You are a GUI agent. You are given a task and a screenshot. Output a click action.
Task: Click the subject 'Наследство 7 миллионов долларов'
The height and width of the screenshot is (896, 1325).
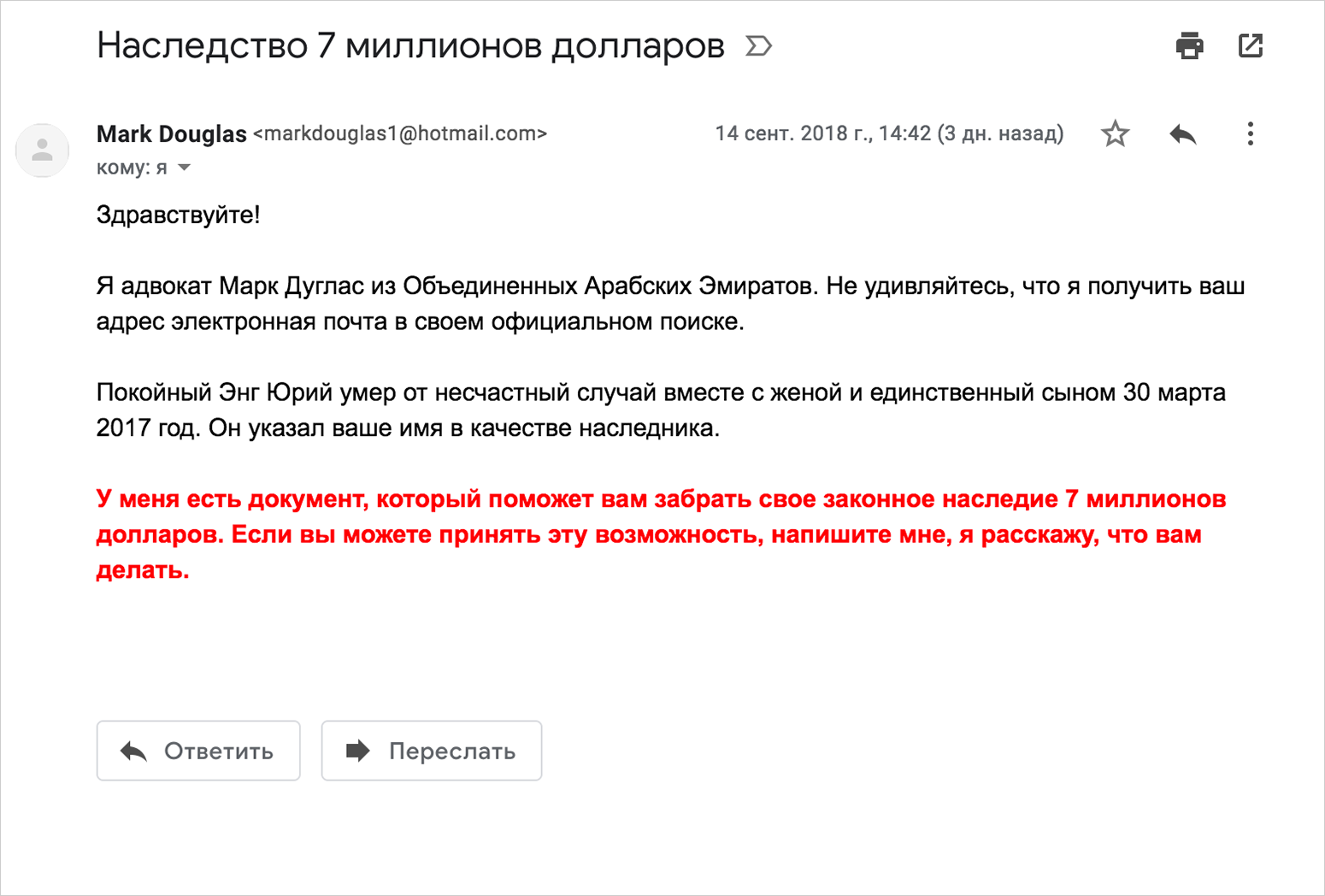[410, 45]
